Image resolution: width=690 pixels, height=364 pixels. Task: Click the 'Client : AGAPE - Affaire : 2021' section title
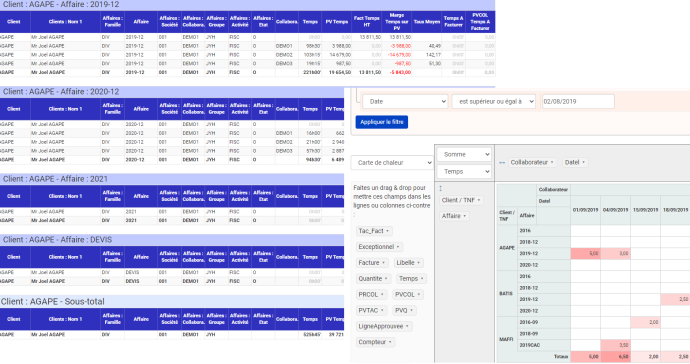(x=55, y=179)
